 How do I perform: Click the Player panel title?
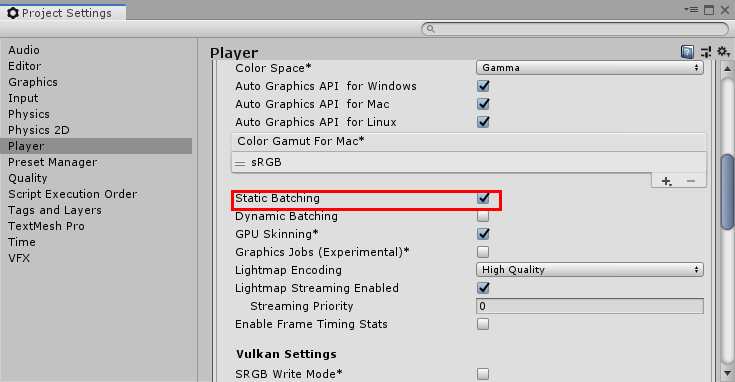234,52
